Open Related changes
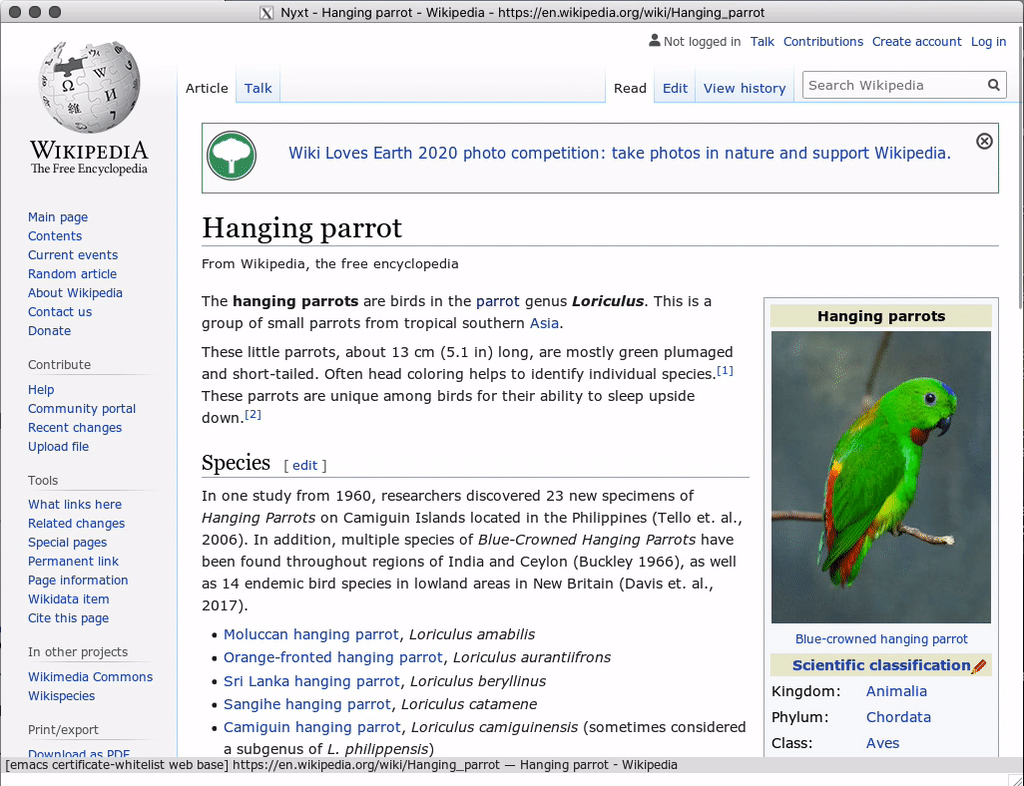1024x786 pixels. pyautogui.click(x=76, y=523)
